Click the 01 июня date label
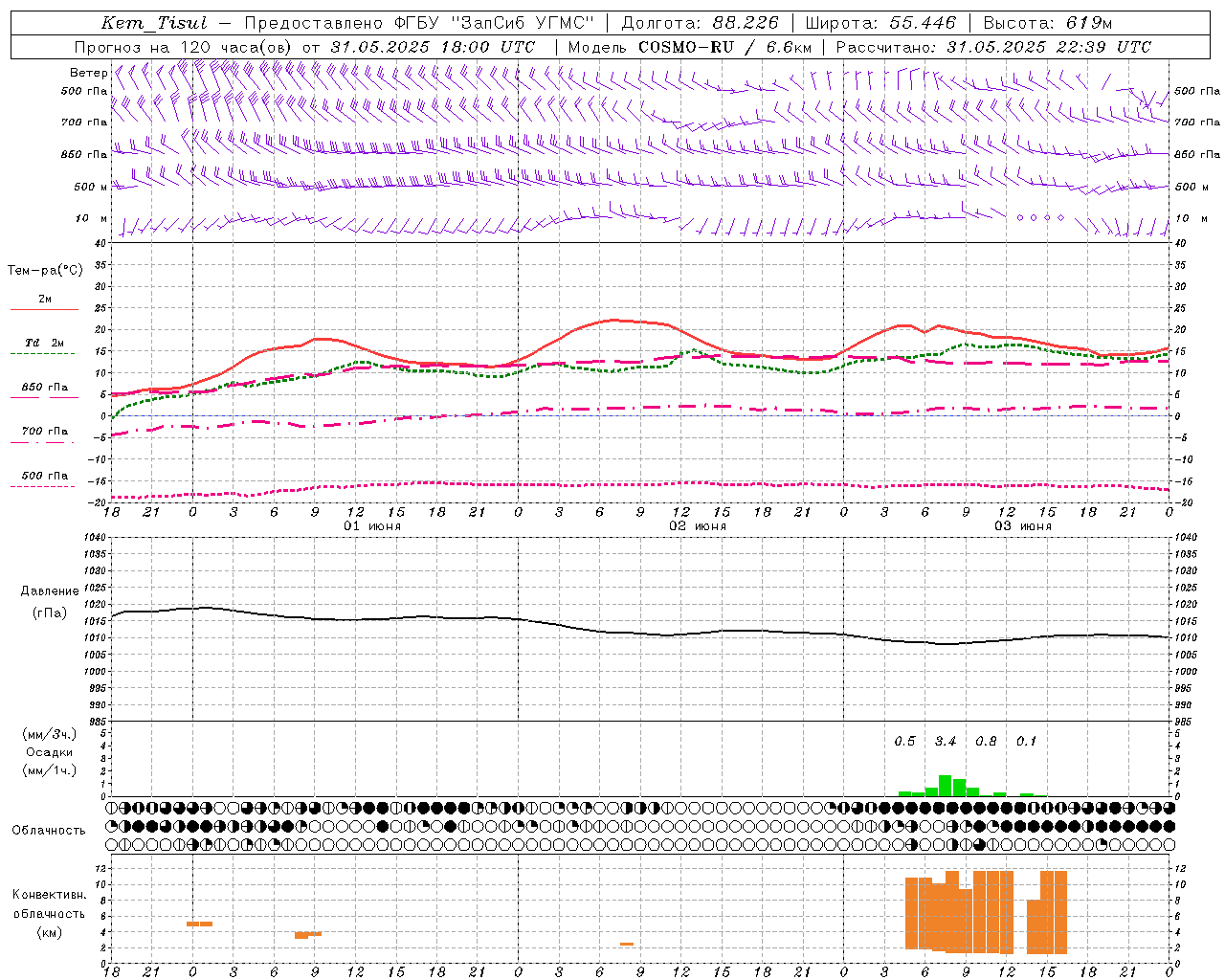 coord(372,526)
